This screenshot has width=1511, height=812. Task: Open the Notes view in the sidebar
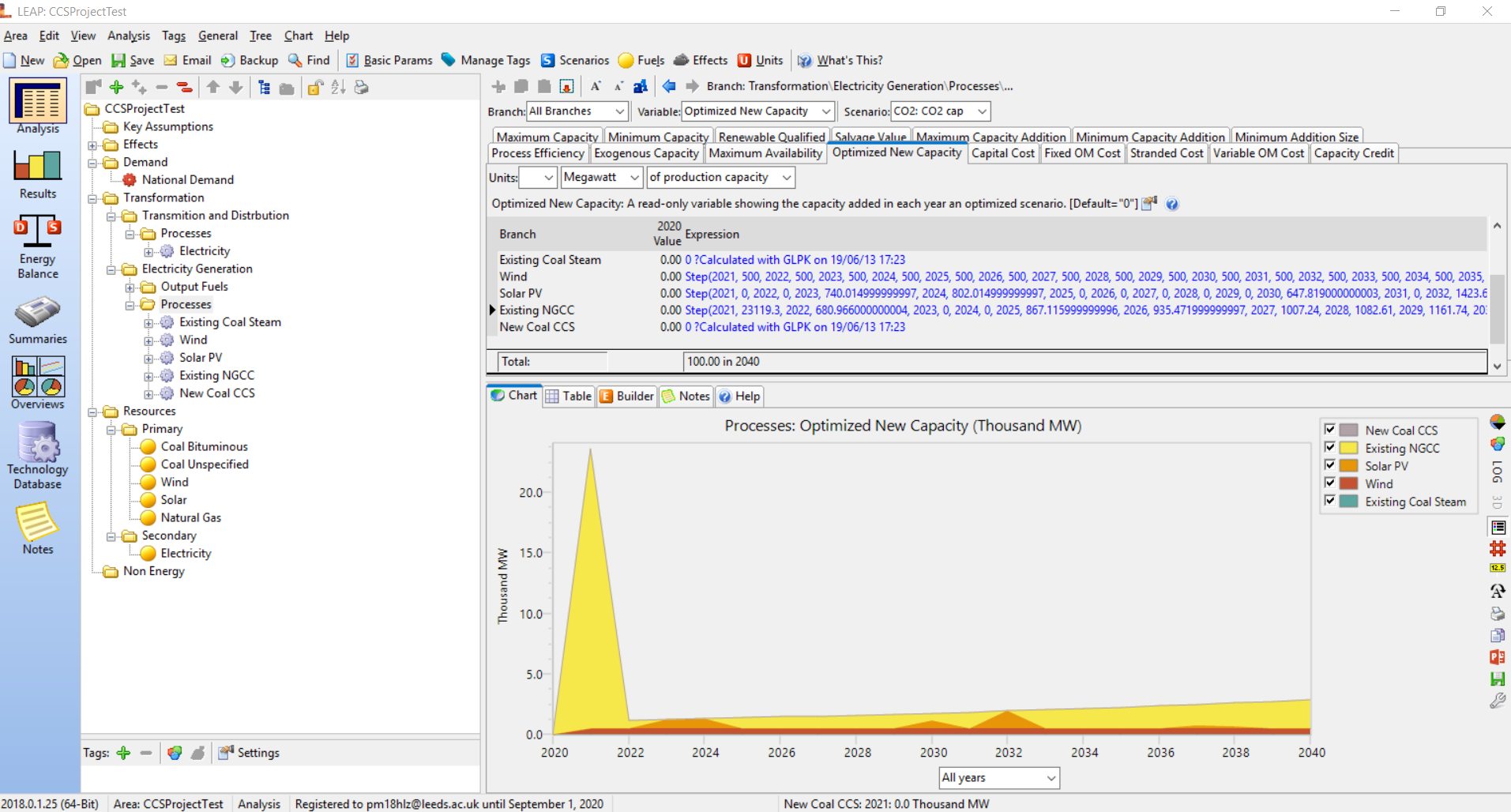coord(38,529)
